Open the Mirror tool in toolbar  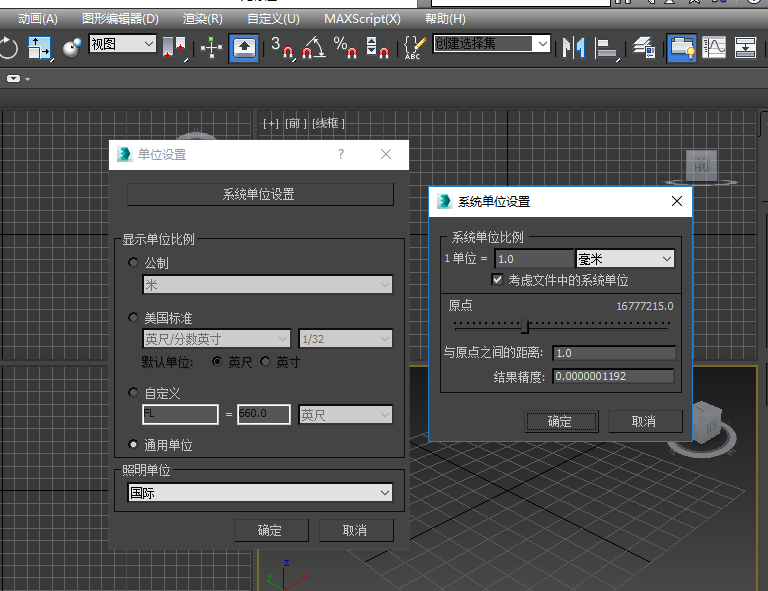tap(573, 47)
